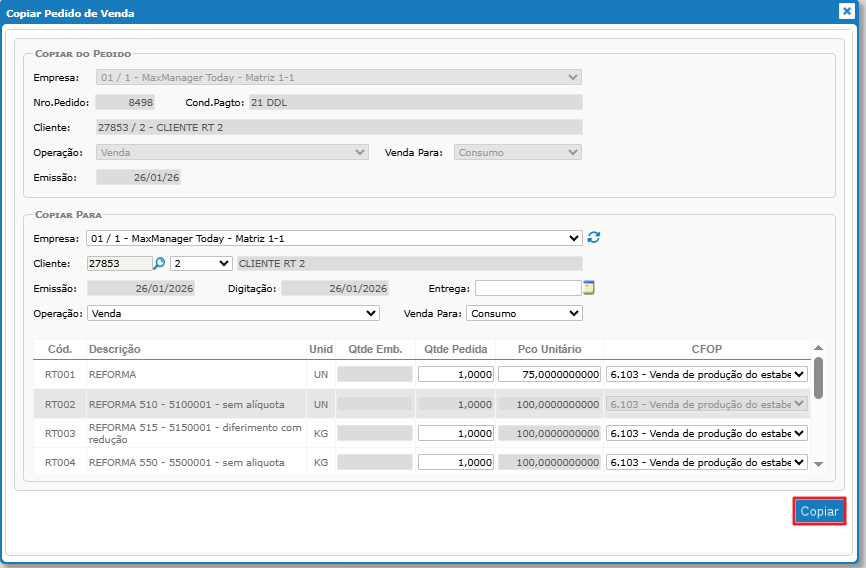Select the RT002 REFORMA 510 row
The width and height of the screenshot is (866, 568).
(x=190, y=404)
